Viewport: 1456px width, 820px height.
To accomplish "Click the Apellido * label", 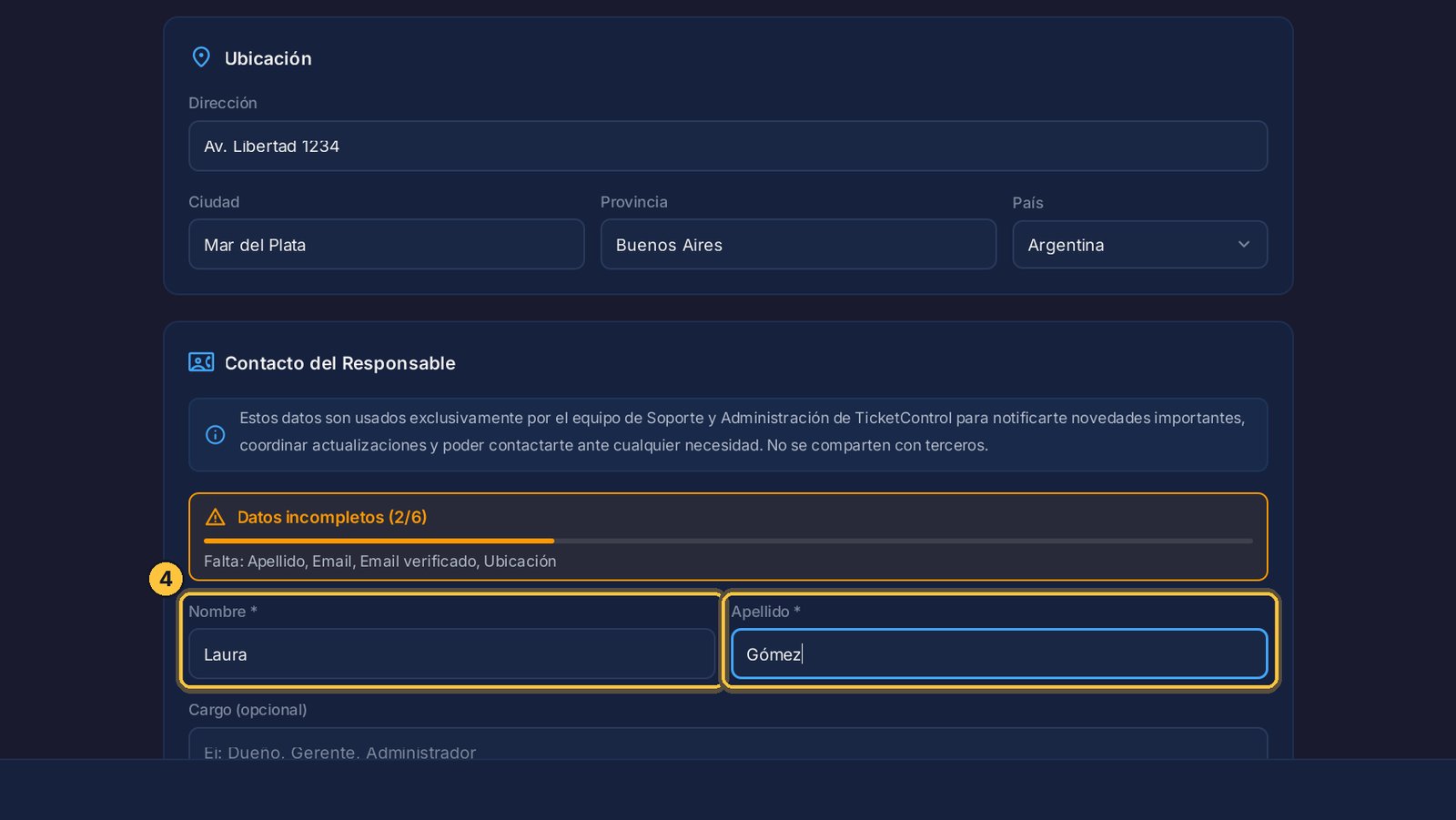I will click(x=766, y=612).
